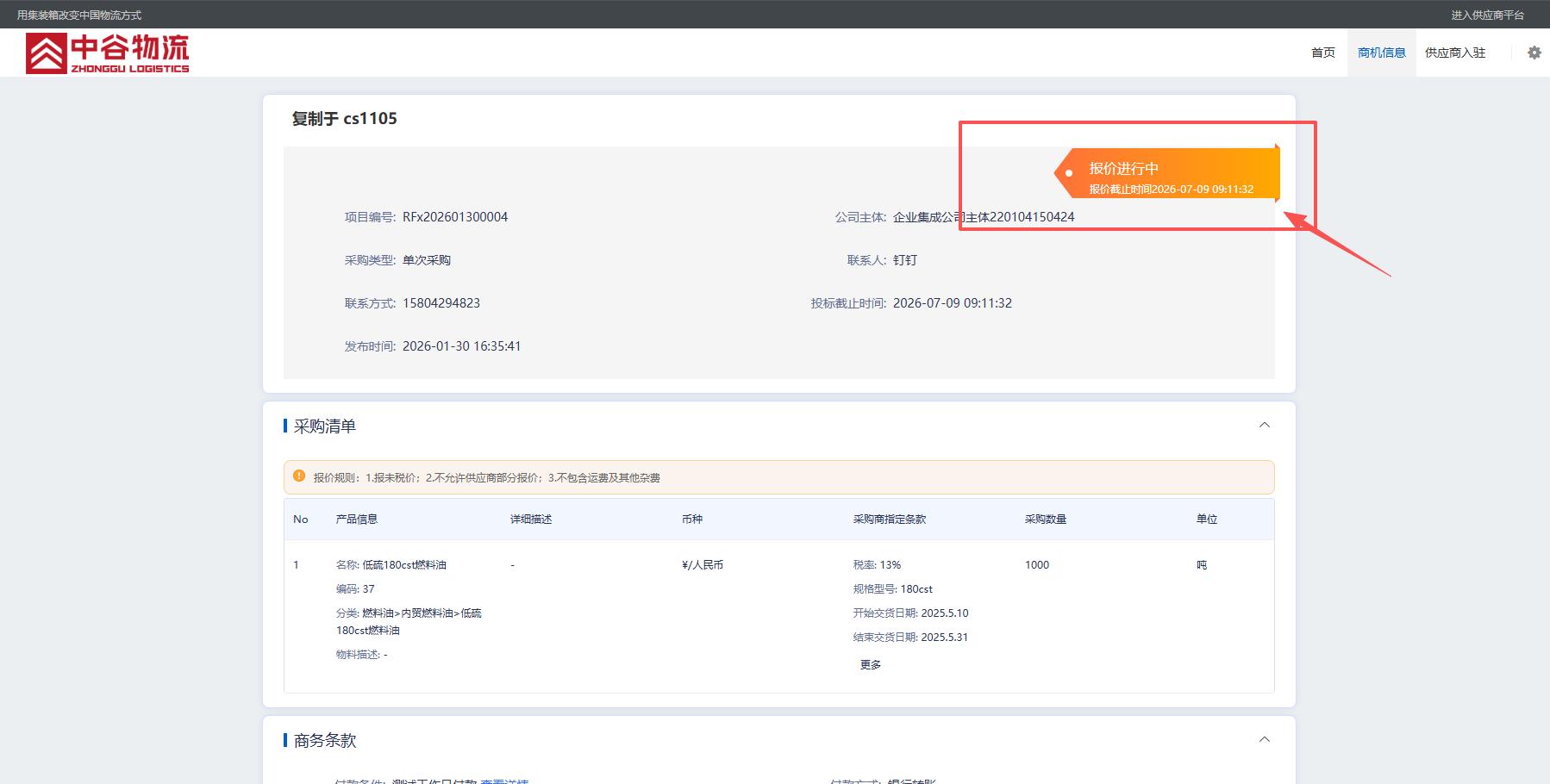1550x784 pixels.
Task: Click publish time 2026-01-30 16:35:41
Action: [x=461, y=346]
